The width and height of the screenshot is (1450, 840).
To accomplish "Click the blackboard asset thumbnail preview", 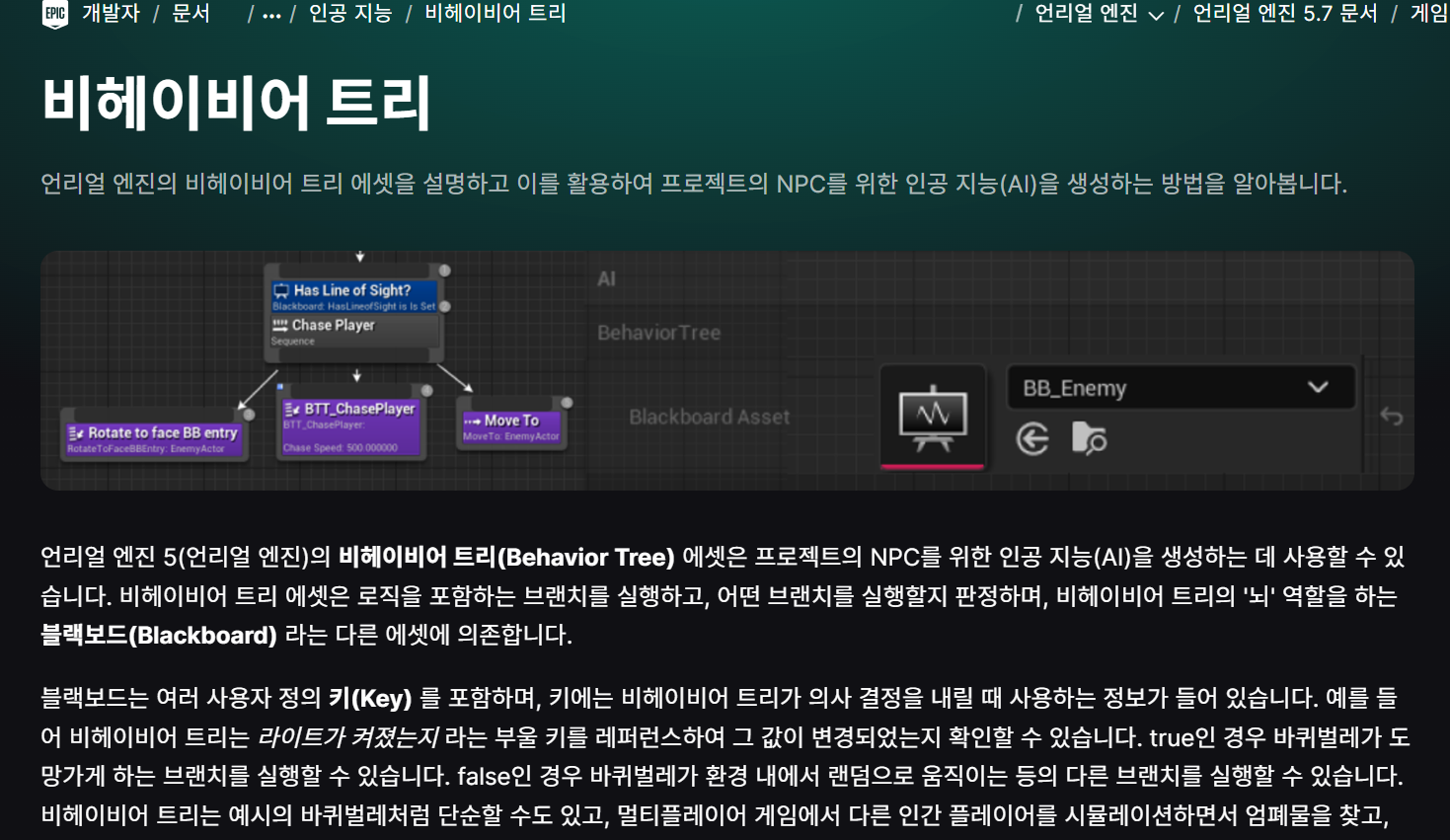I will coord(932,416).
